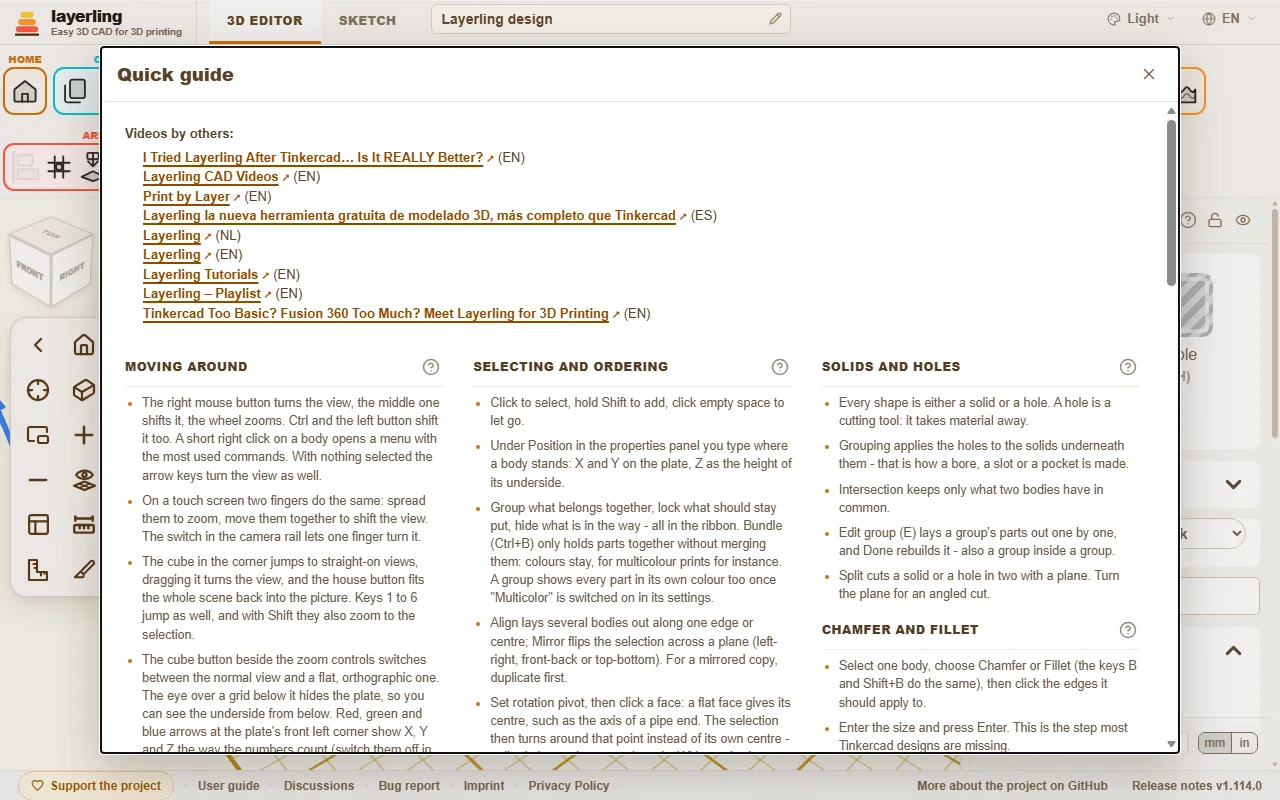Open help for Solids and Holes section
Screen dimensions: 1280x800
coord(1128,367)
